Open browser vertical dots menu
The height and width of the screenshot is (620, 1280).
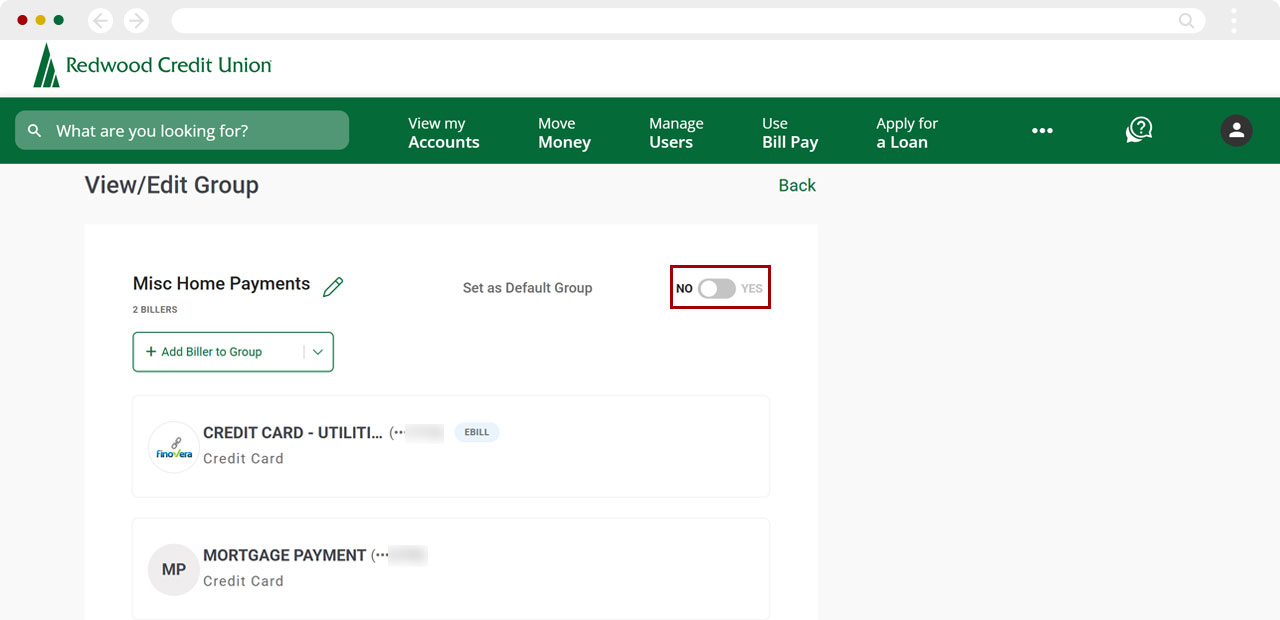coord(1234,21)
